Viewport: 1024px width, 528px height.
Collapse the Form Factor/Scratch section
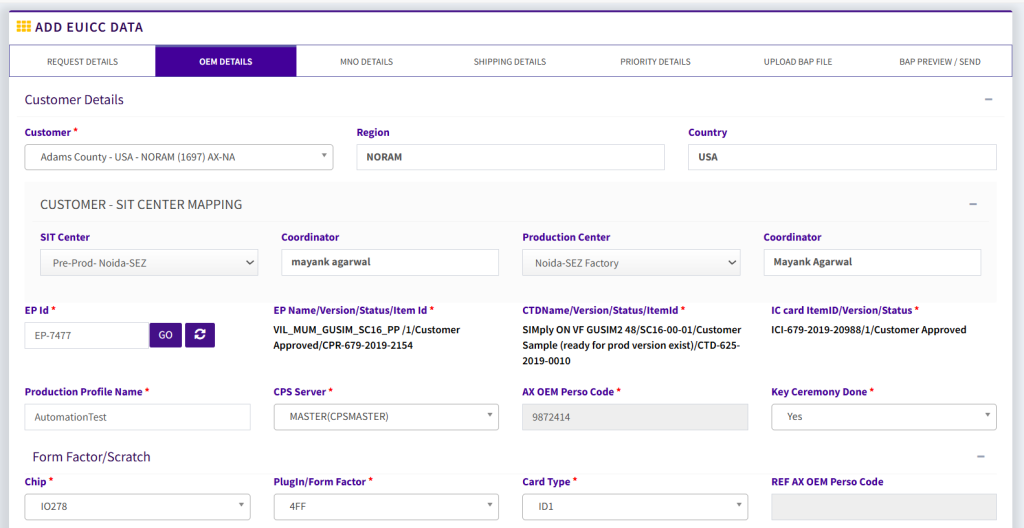tap(979, 457)
